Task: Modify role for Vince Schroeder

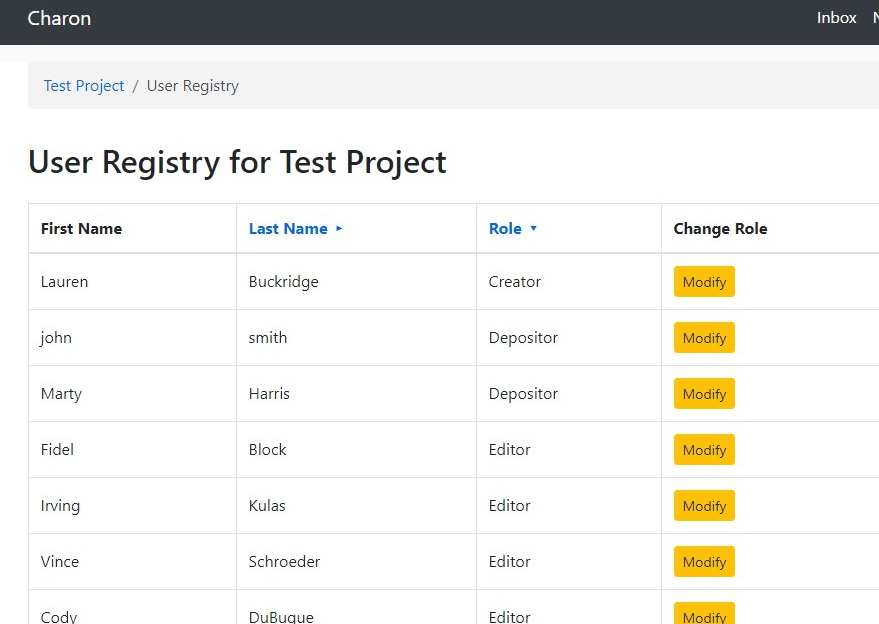Action: coord(704,562)
